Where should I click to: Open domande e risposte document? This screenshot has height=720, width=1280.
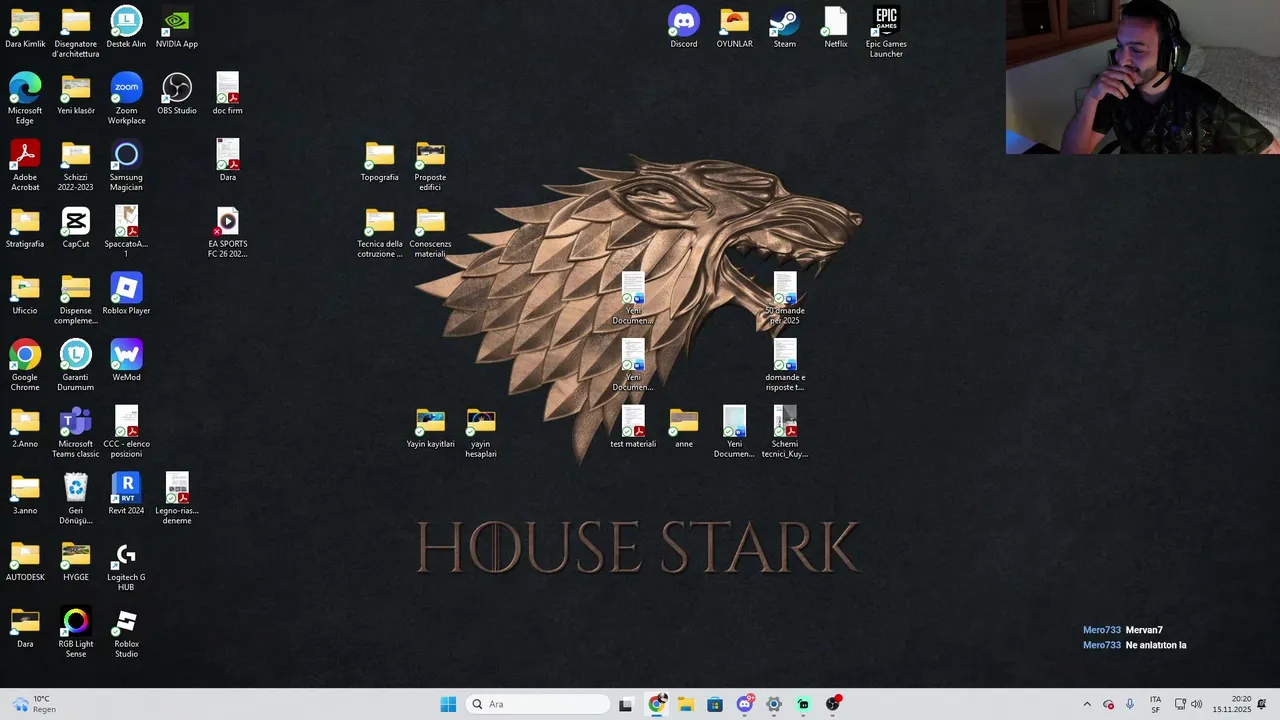tap(785, 366)
